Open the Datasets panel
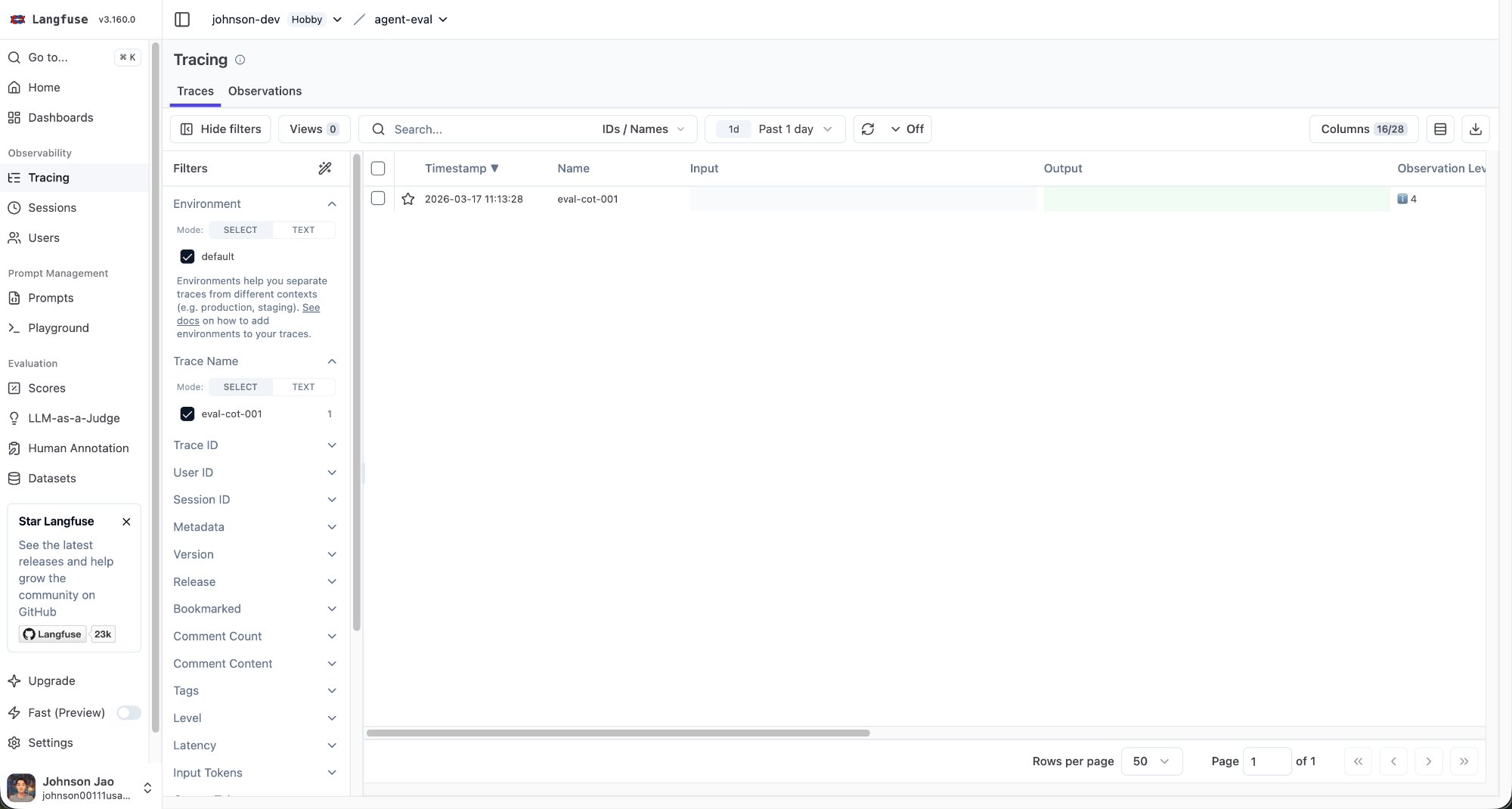The width and height of the screenshot is (1512, 809). click(x=51, y=478)
